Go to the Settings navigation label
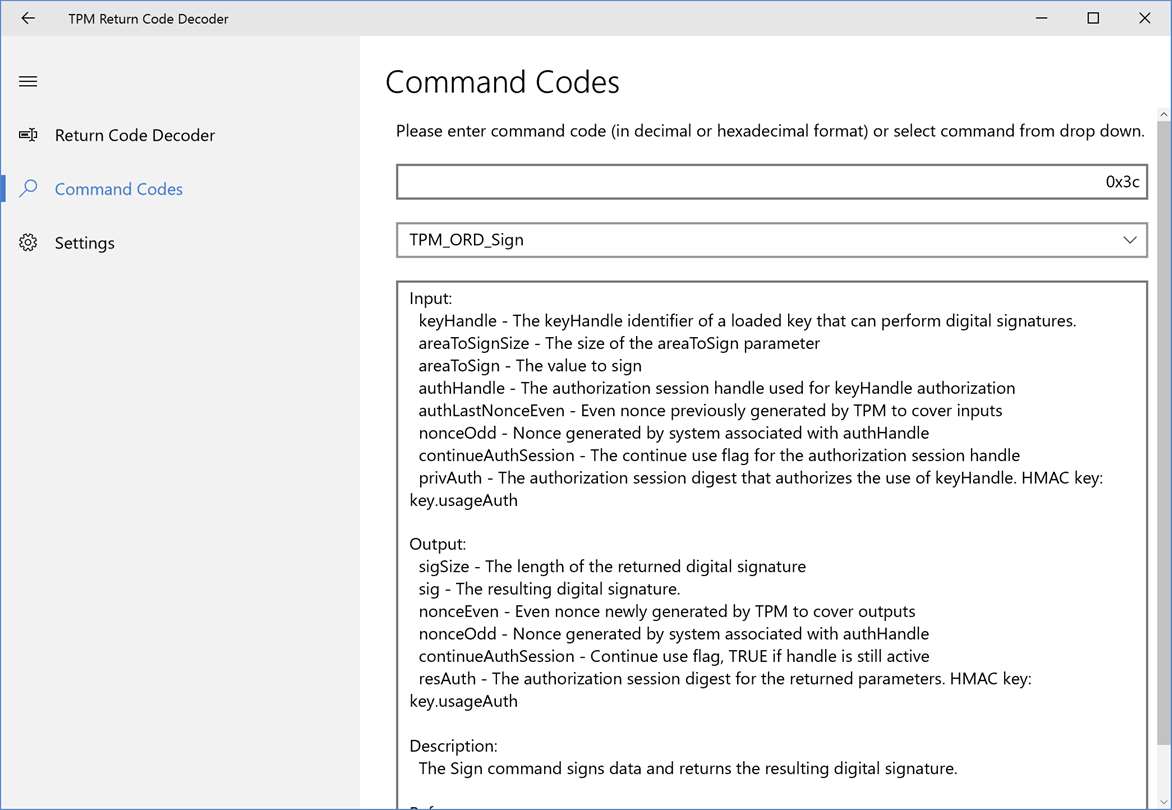The image size is (1172, 810). 85,243
